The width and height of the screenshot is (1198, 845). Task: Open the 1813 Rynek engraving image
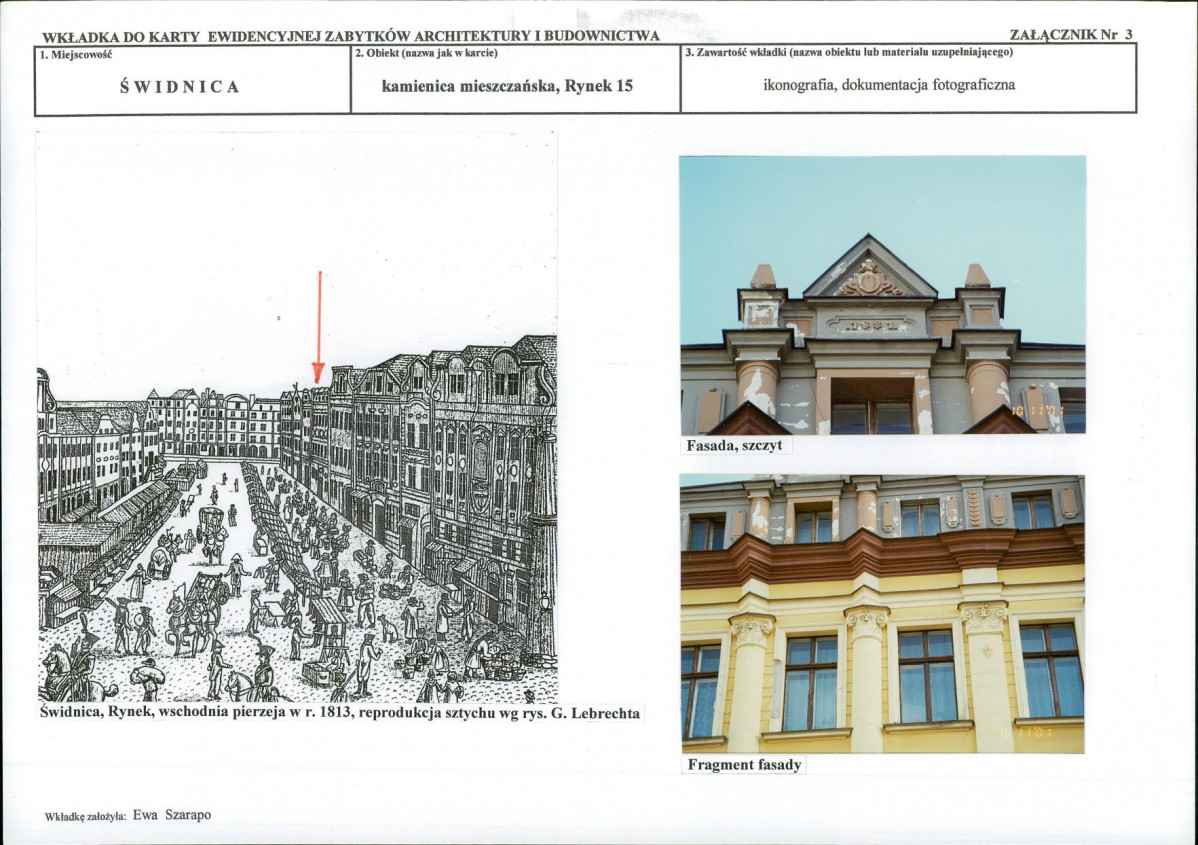(297, 417)
